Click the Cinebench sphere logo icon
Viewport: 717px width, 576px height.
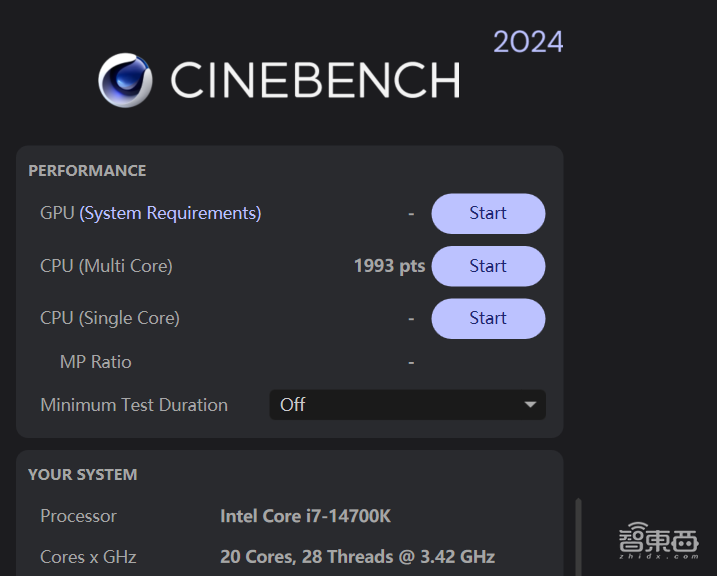tap(125, 80)
